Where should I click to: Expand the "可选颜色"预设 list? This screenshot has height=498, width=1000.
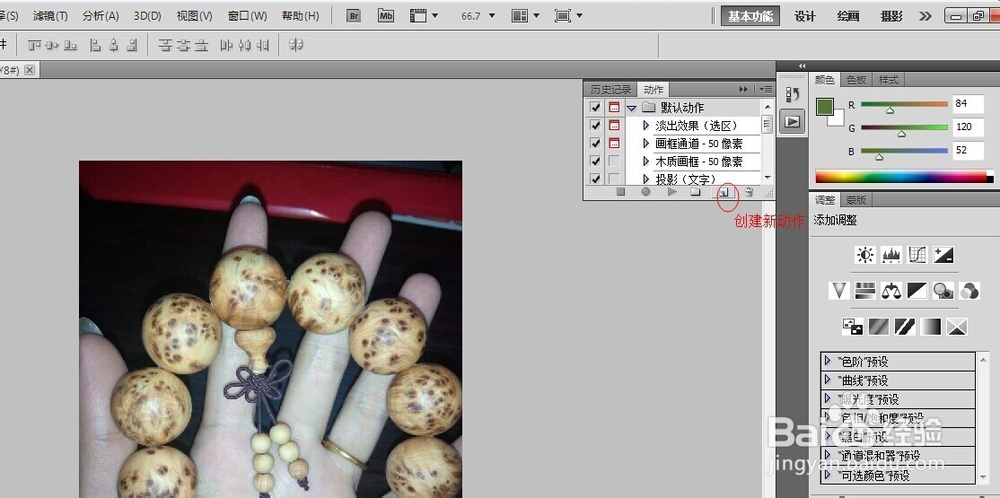pos(828,475)
